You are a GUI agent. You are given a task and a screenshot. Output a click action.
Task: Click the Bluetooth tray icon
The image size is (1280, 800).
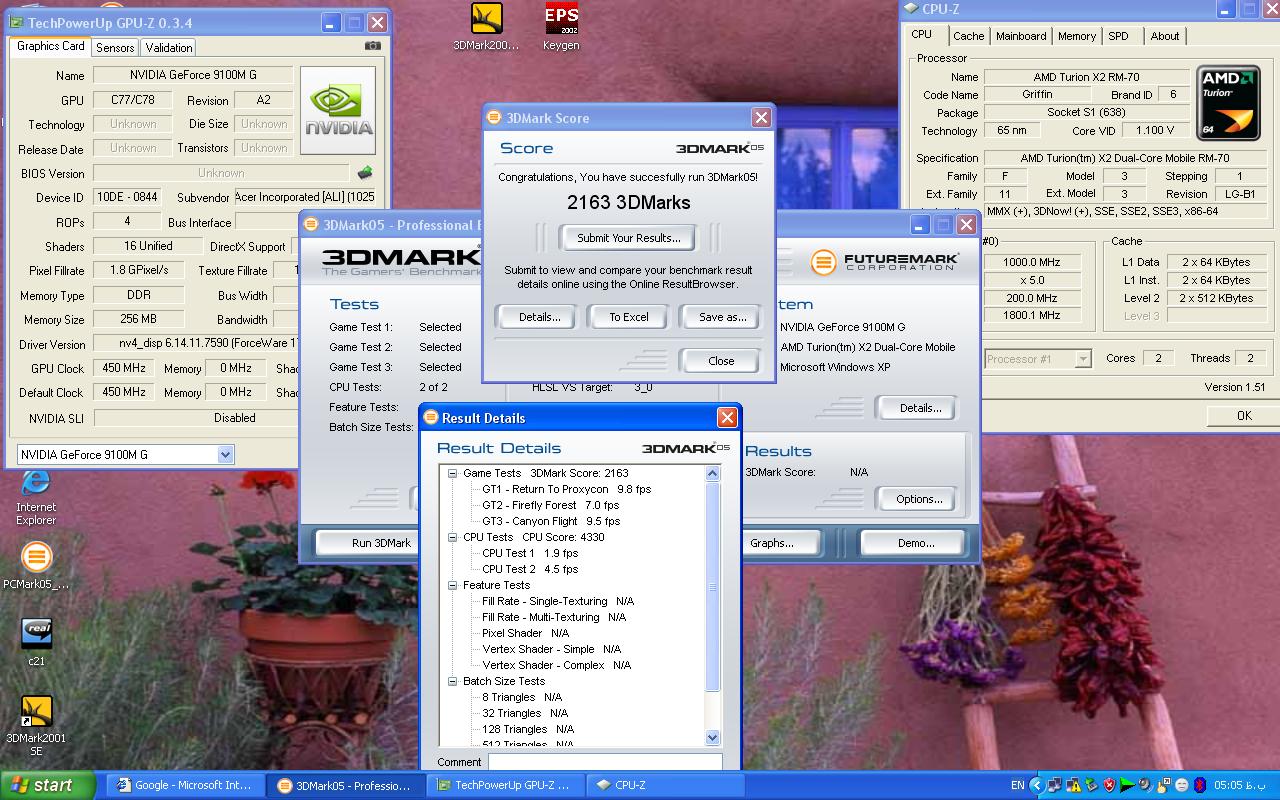[x=1200, y=785]
